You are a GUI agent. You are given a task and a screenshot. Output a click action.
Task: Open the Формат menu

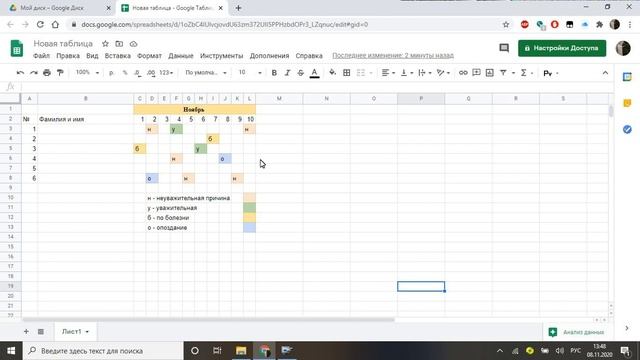(149, 56)
